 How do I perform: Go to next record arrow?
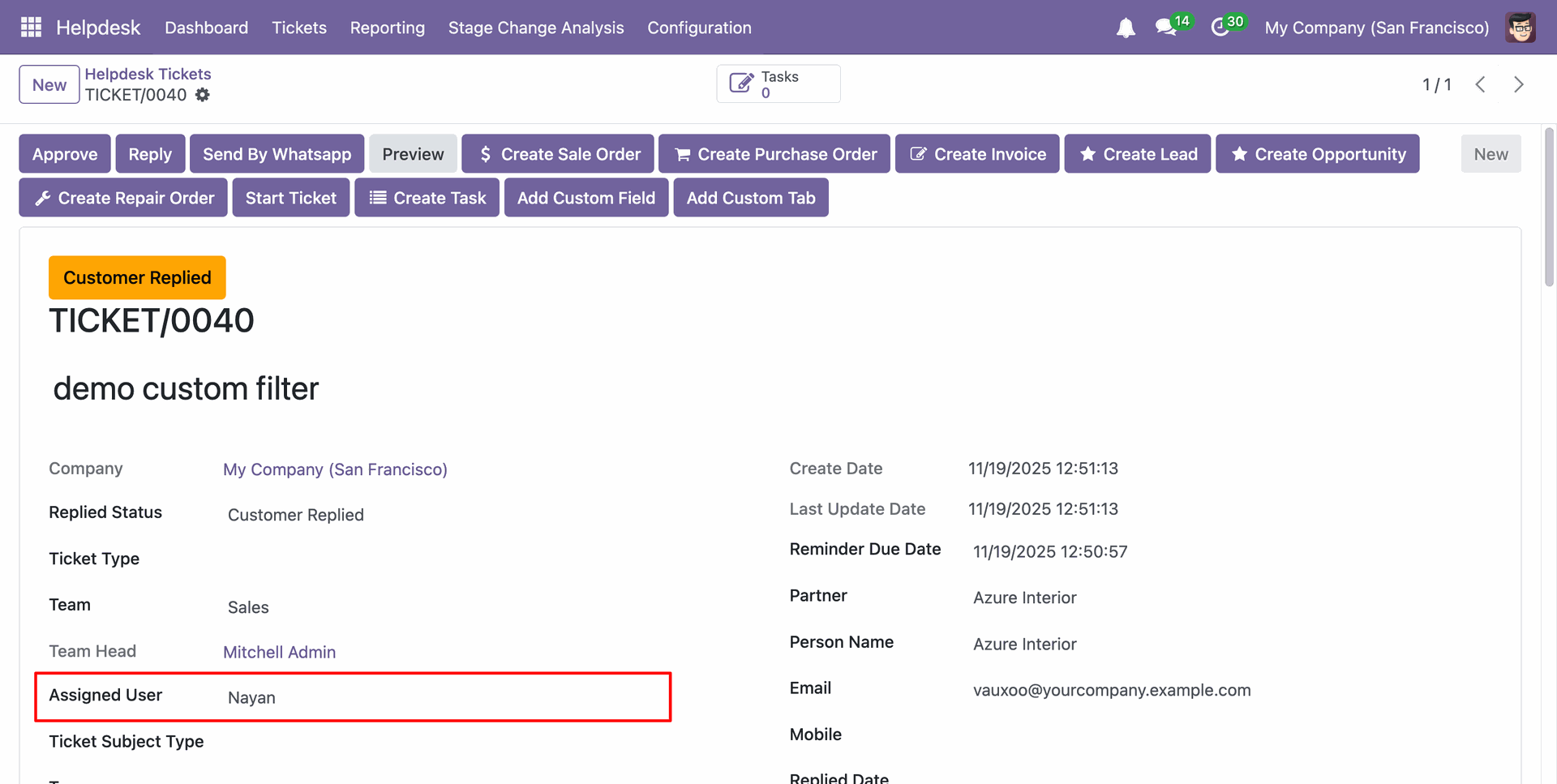[x=1518, y=84]
